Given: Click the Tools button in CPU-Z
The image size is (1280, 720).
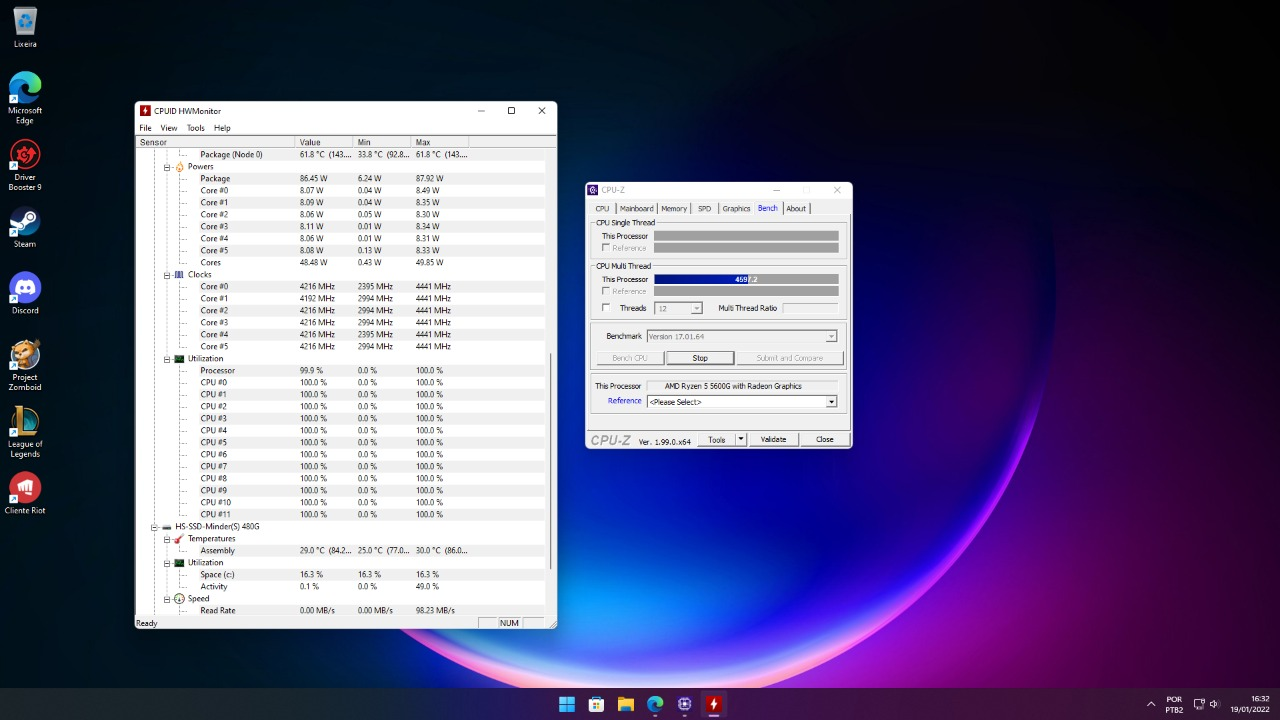Looking at the screenshot, I should click(716, 440).
